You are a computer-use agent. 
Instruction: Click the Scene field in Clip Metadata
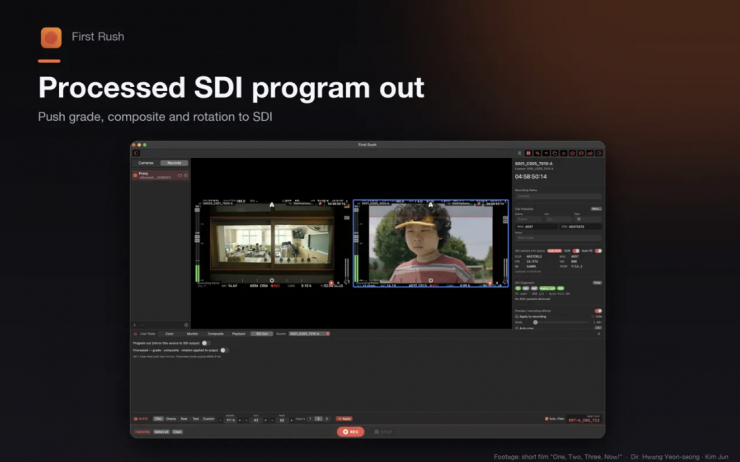click(x=529, y=219)
